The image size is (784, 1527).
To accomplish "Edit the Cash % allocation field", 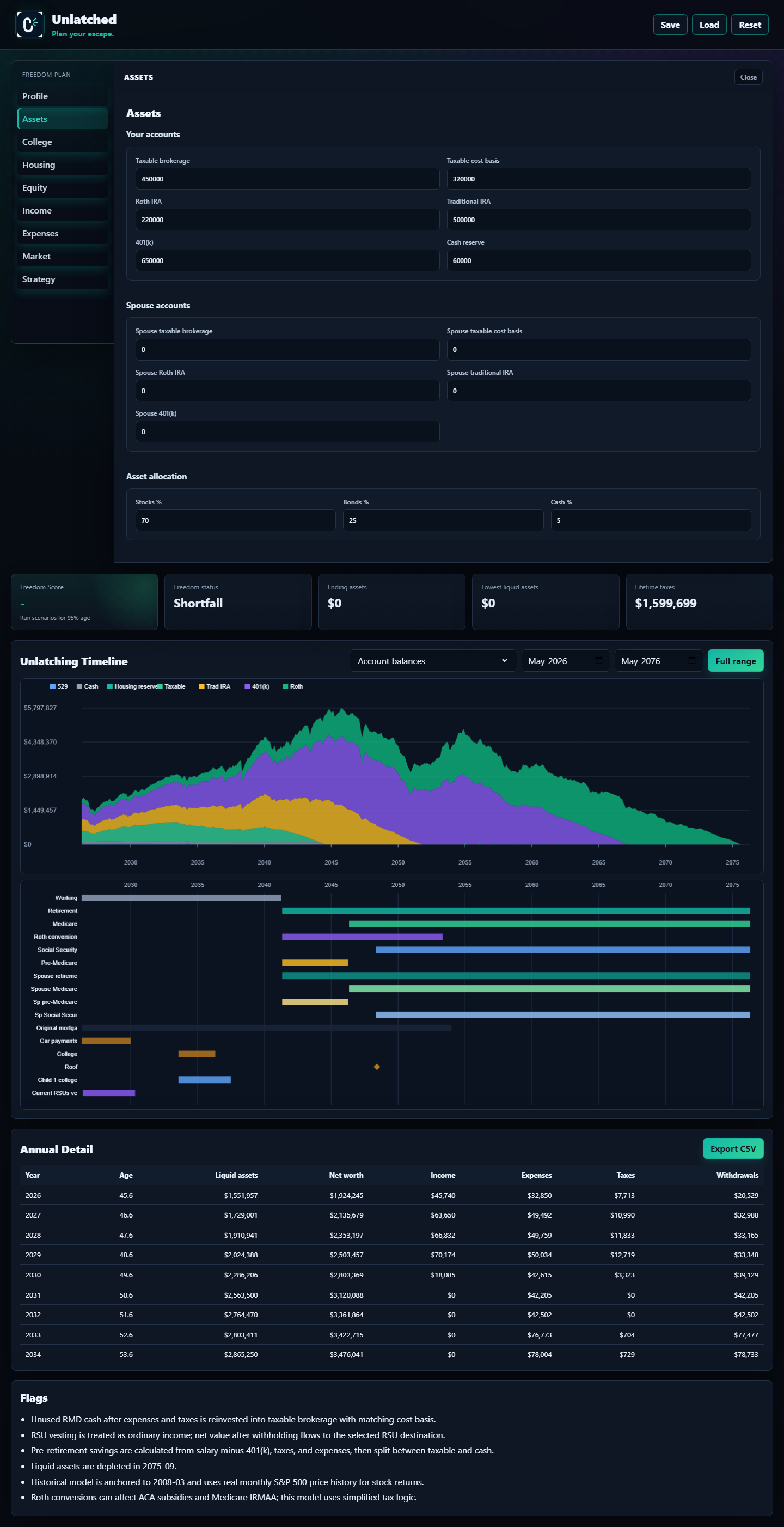I will point(651,520).
